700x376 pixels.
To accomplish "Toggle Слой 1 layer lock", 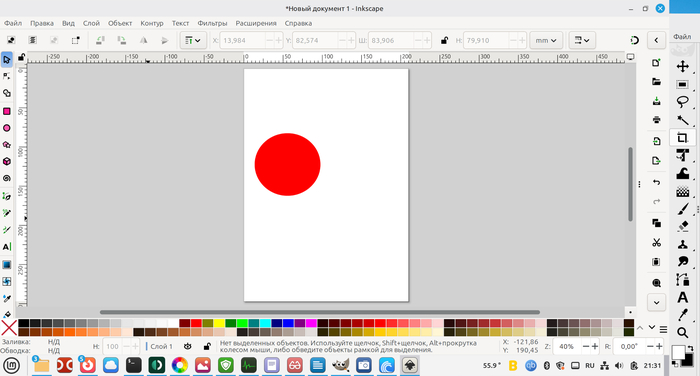I will point(207,346).
